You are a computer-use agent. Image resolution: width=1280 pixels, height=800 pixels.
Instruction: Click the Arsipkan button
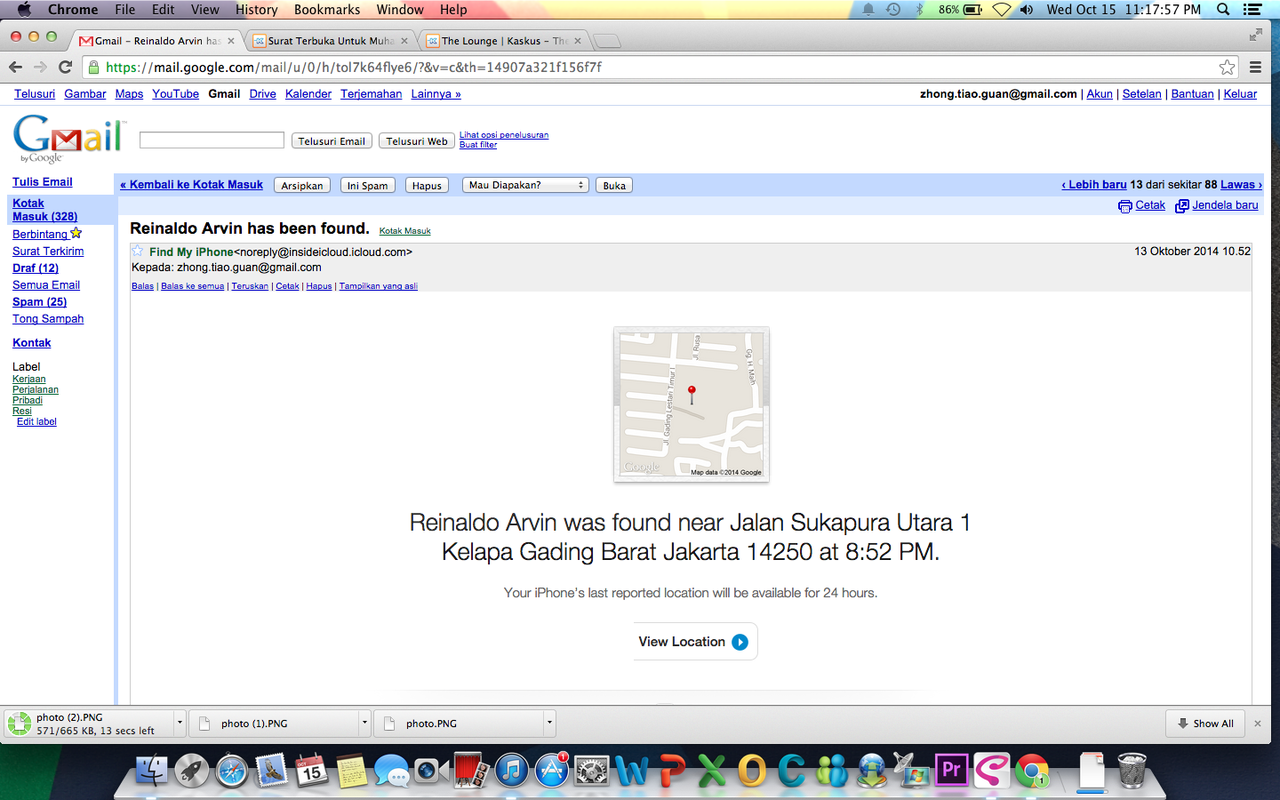click(302, 185)
